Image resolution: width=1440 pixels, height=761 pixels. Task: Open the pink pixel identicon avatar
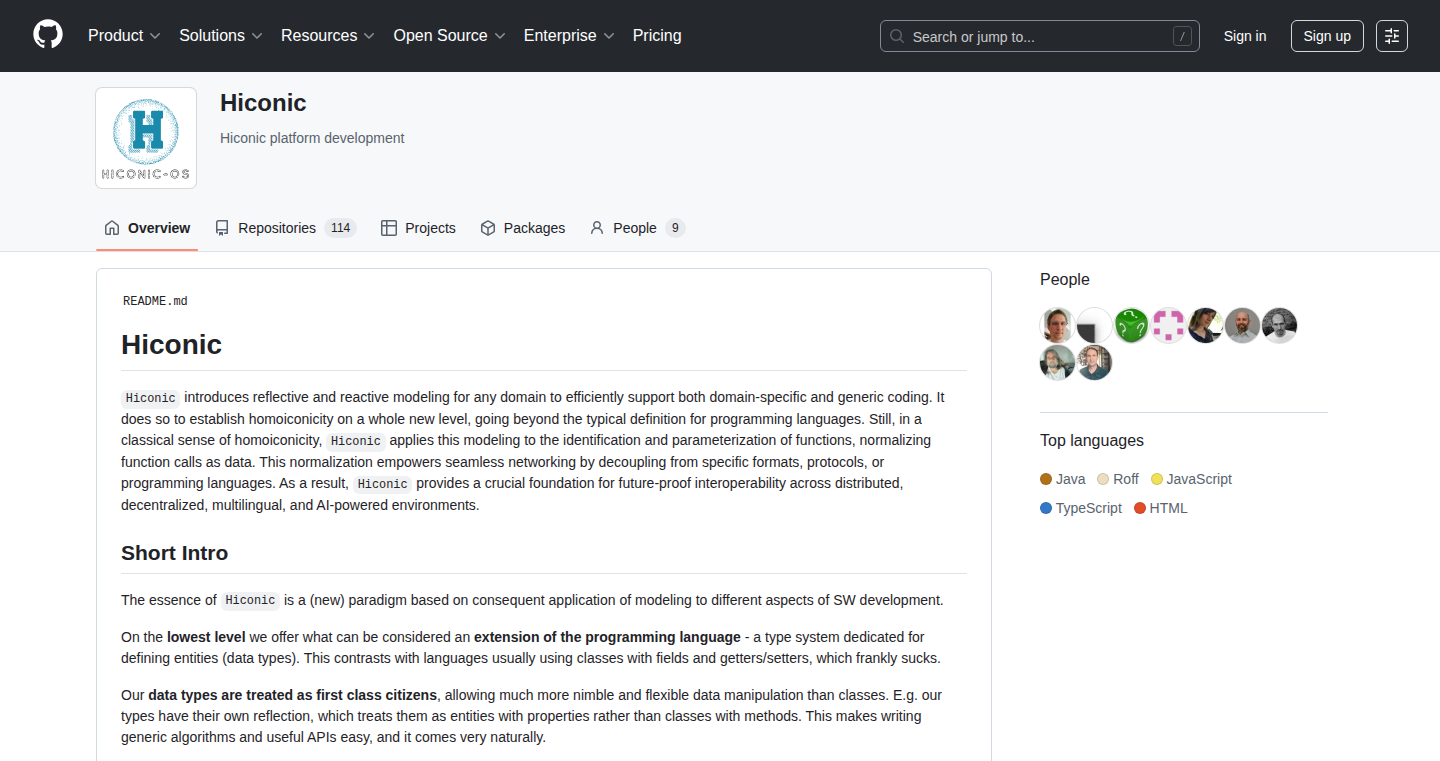(1168, 325)
